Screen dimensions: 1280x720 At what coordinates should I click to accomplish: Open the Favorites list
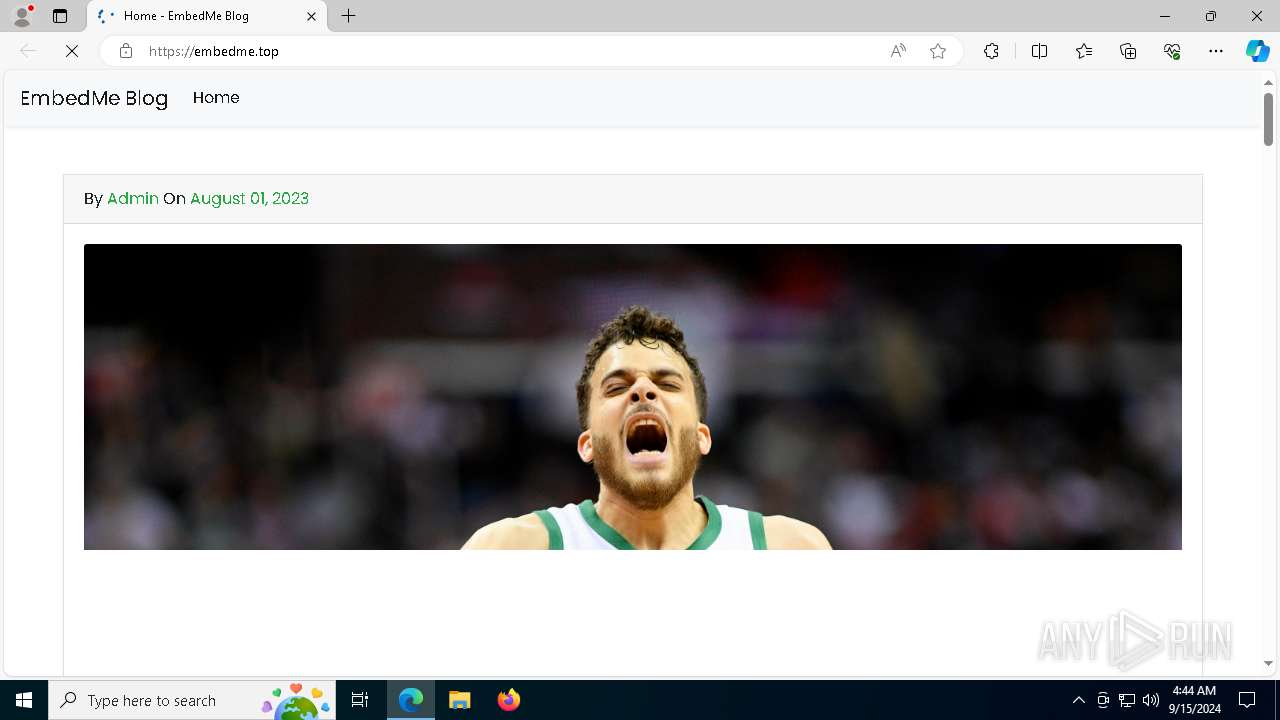tap(1084, 51)
